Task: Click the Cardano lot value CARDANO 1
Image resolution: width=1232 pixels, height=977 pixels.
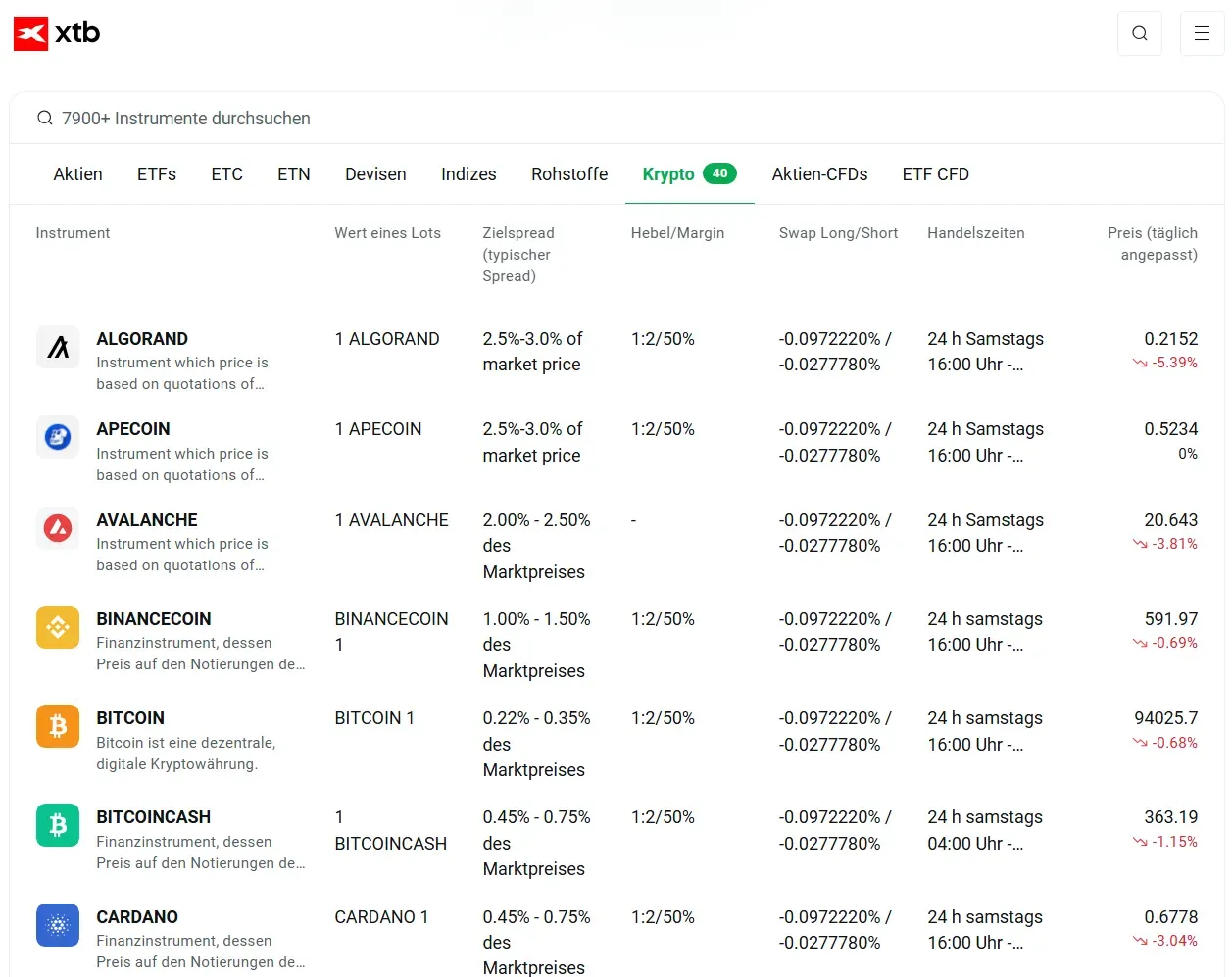Action: (381, 917)
